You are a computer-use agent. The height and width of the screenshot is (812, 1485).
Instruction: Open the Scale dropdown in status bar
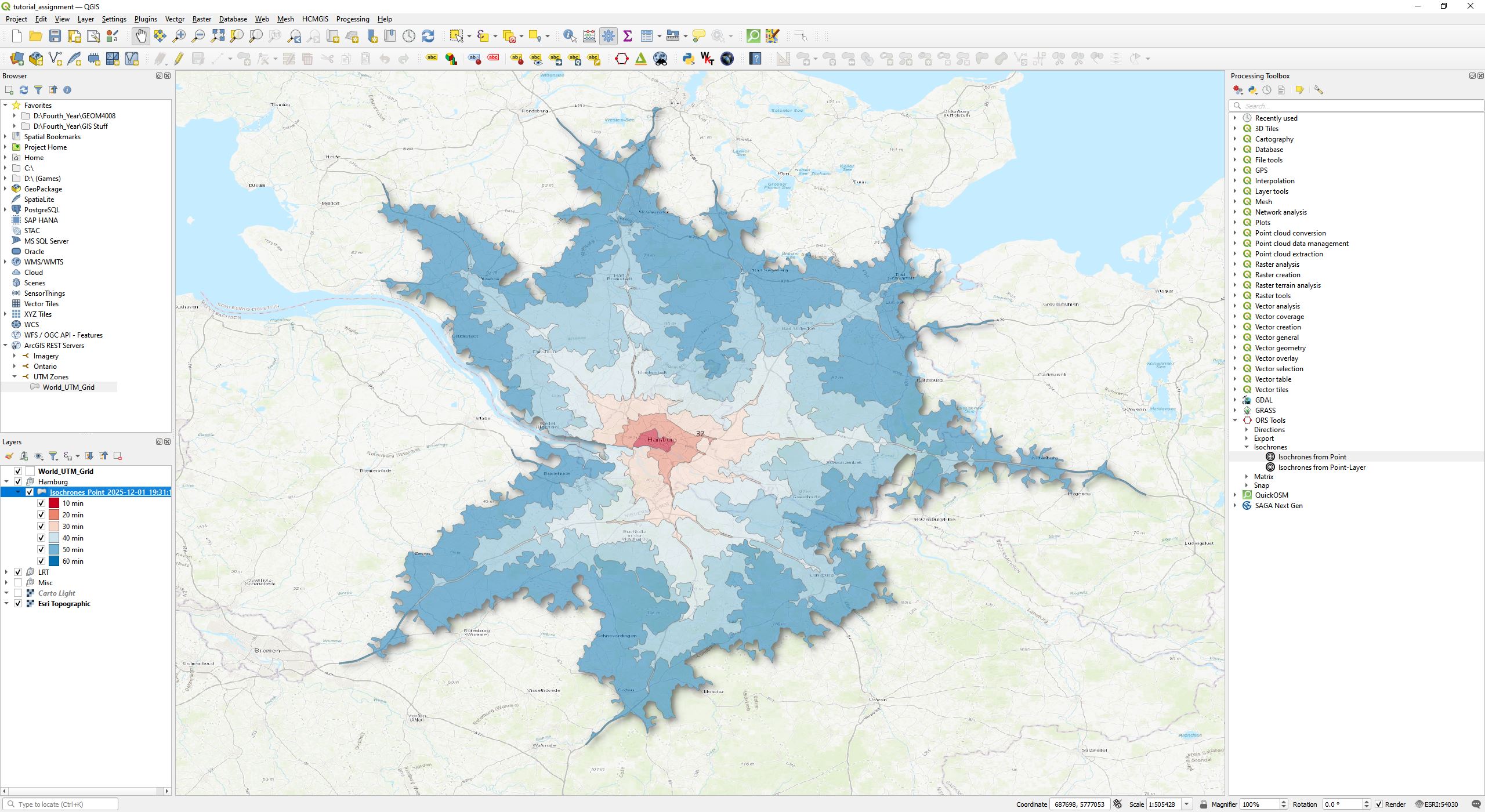[x=1187, y=804]
